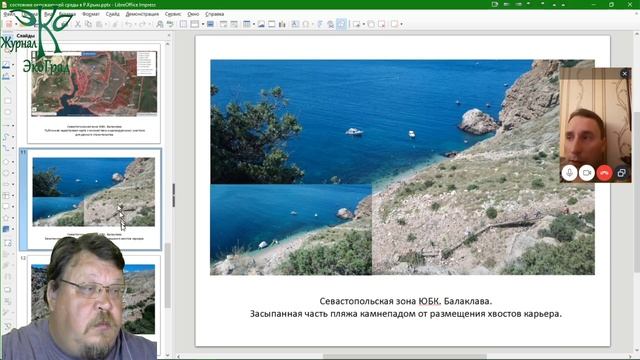Pick line color in drawing toolbar
This screenshot has width=640, height=360.
(6, 65)
